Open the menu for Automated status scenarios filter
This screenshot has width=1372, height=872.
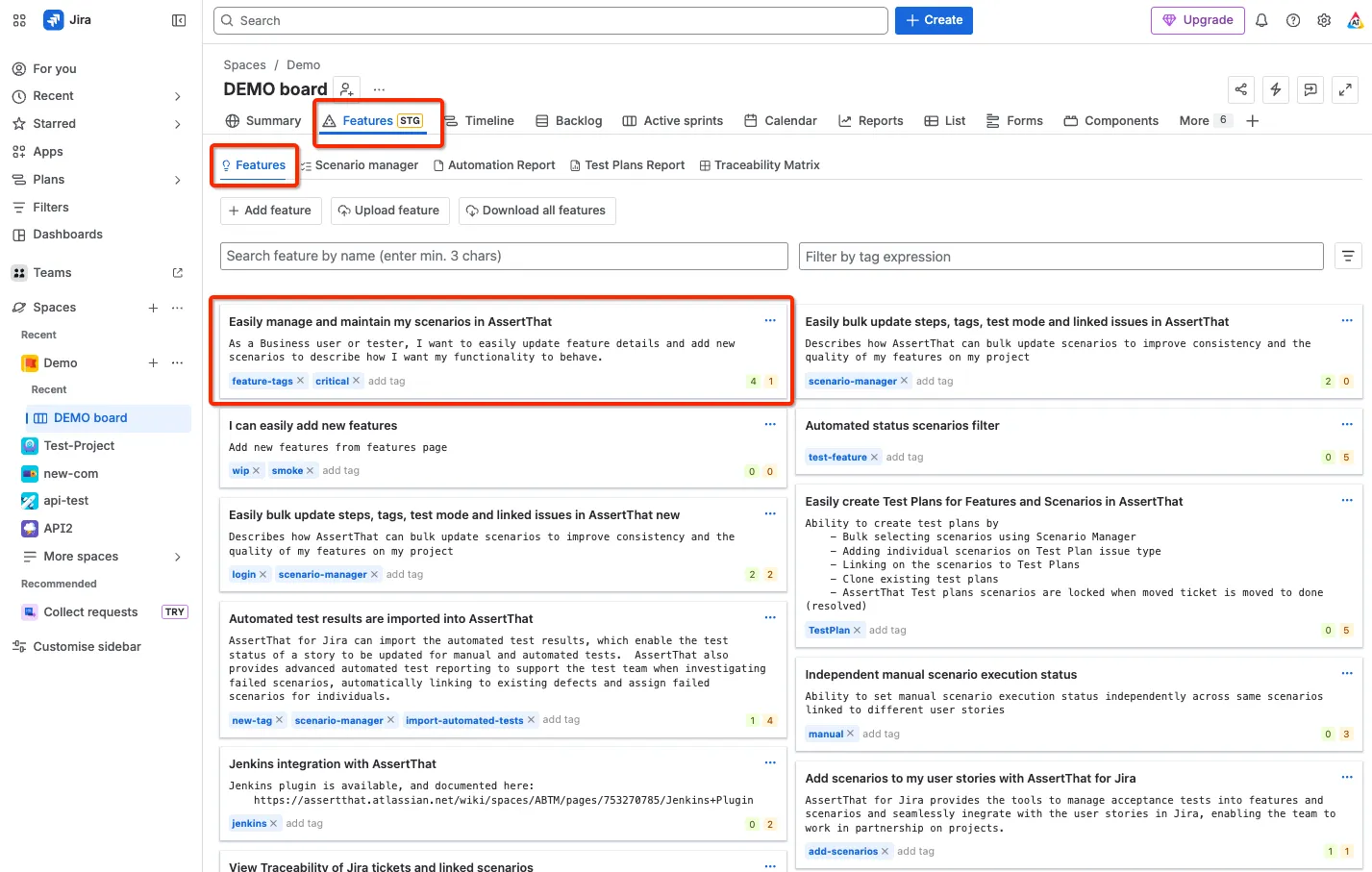click(x=1347, y=425)
